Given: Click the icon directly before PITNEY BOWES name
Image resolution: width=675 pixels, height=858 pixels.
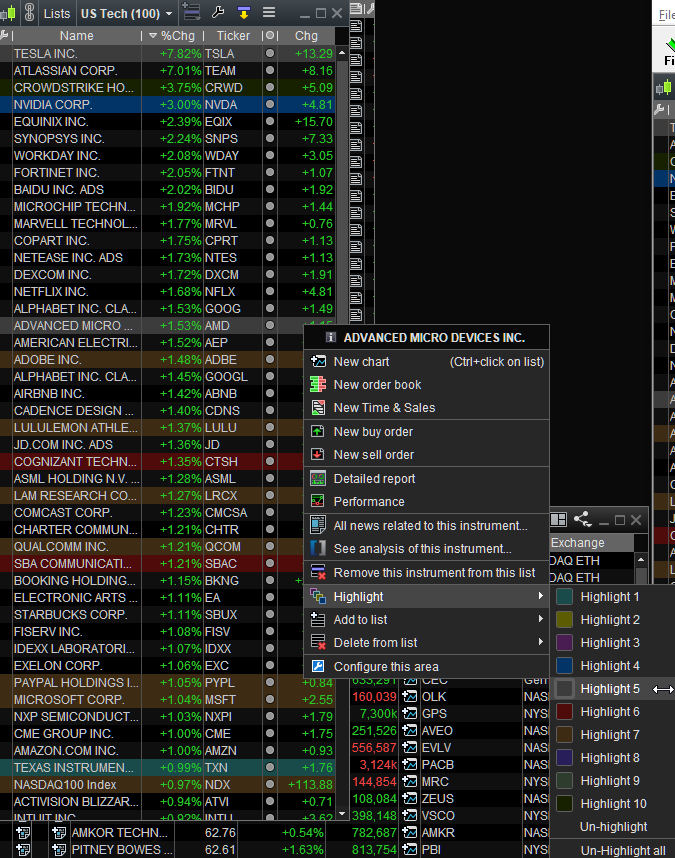Looking at the screenshot, I should [59, 850].
